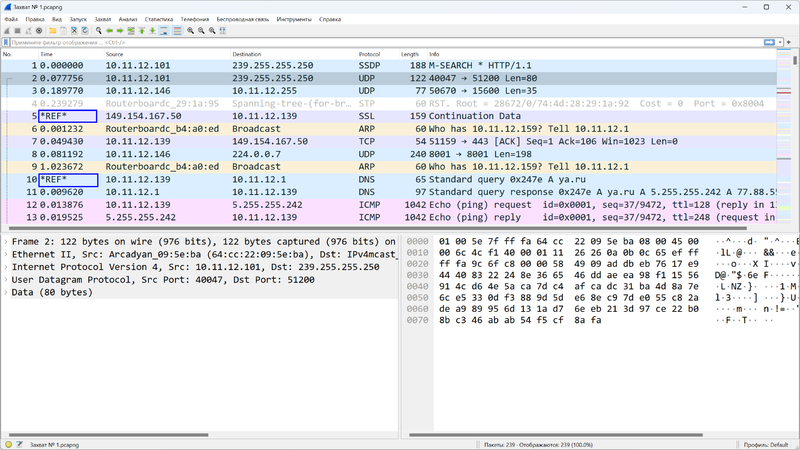Sort by the Destination column header
The width and height of the screenshot is (800, 450).
click(293, 54)
